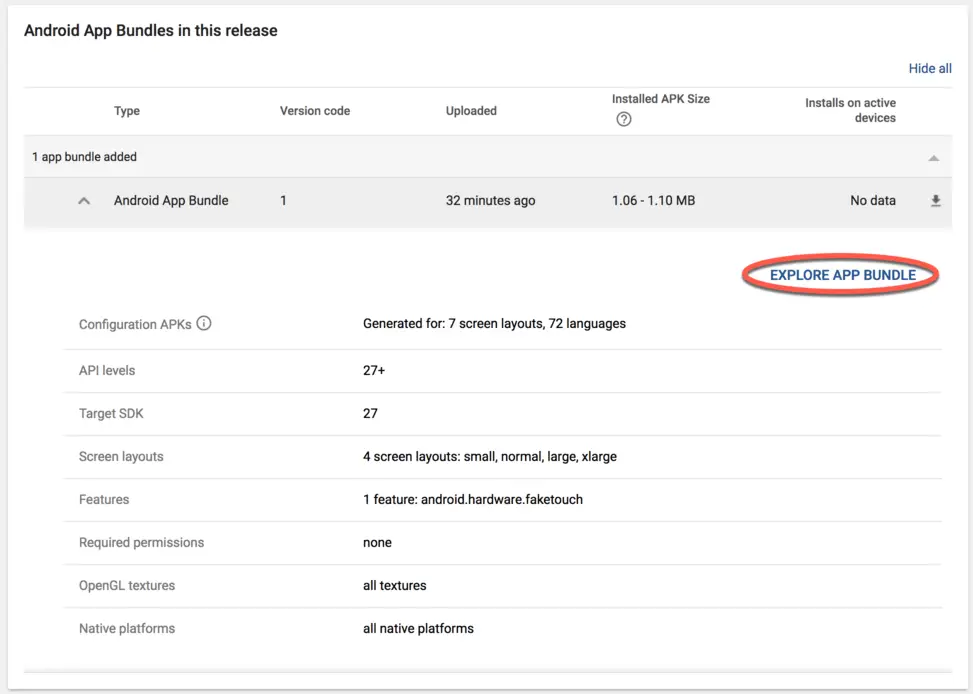Select the Android App Bundle row name
973x694 pixels.
click(x=171, y=201)
